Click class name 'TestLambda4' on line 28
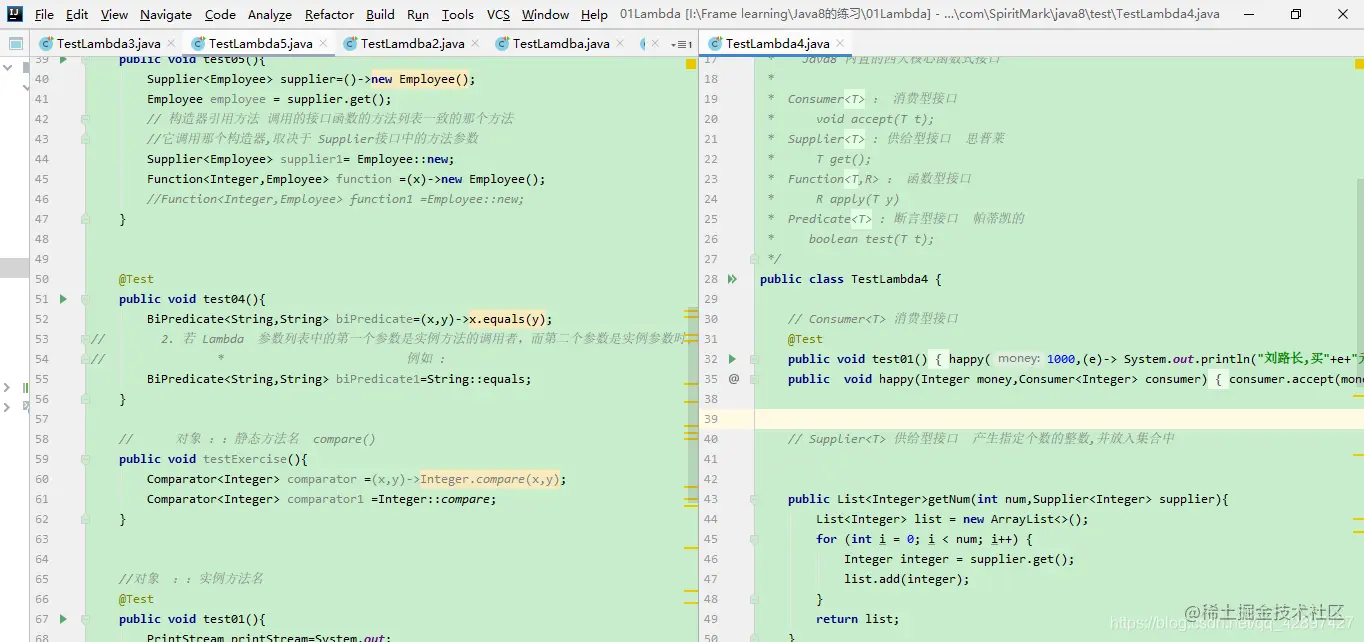 [889, 279]
